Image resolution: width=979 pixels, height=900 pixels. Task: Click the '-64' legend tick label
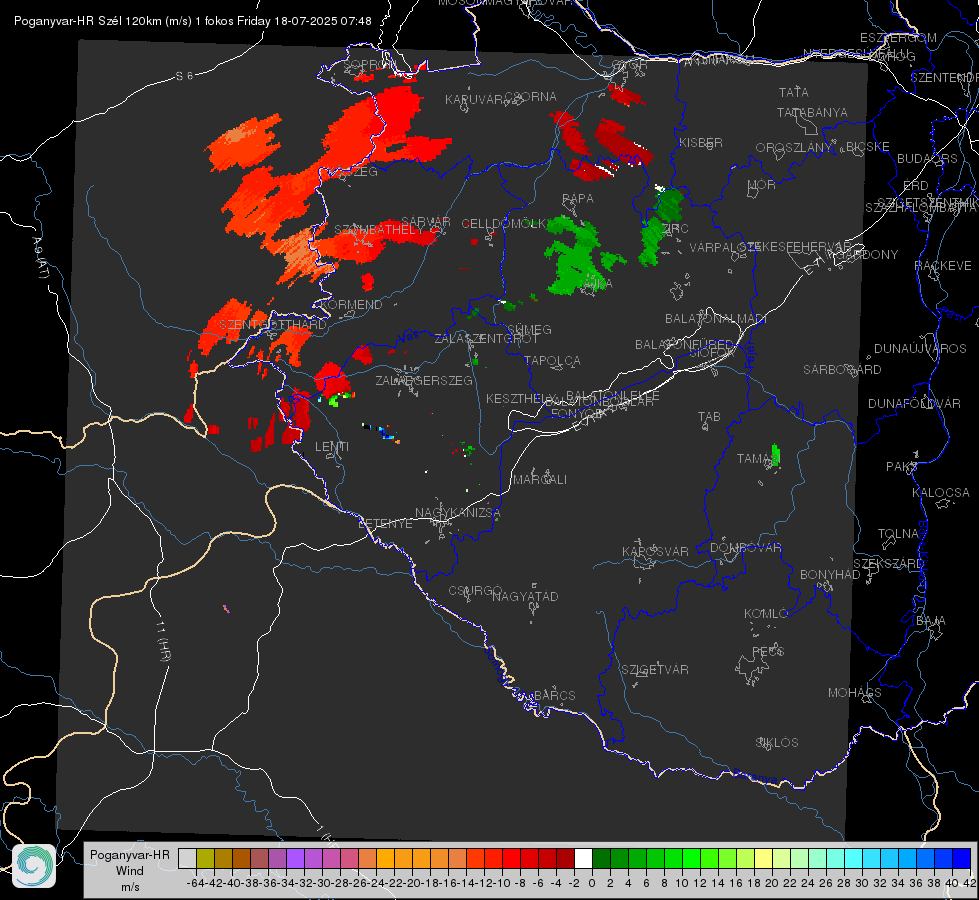coord(196,883)
